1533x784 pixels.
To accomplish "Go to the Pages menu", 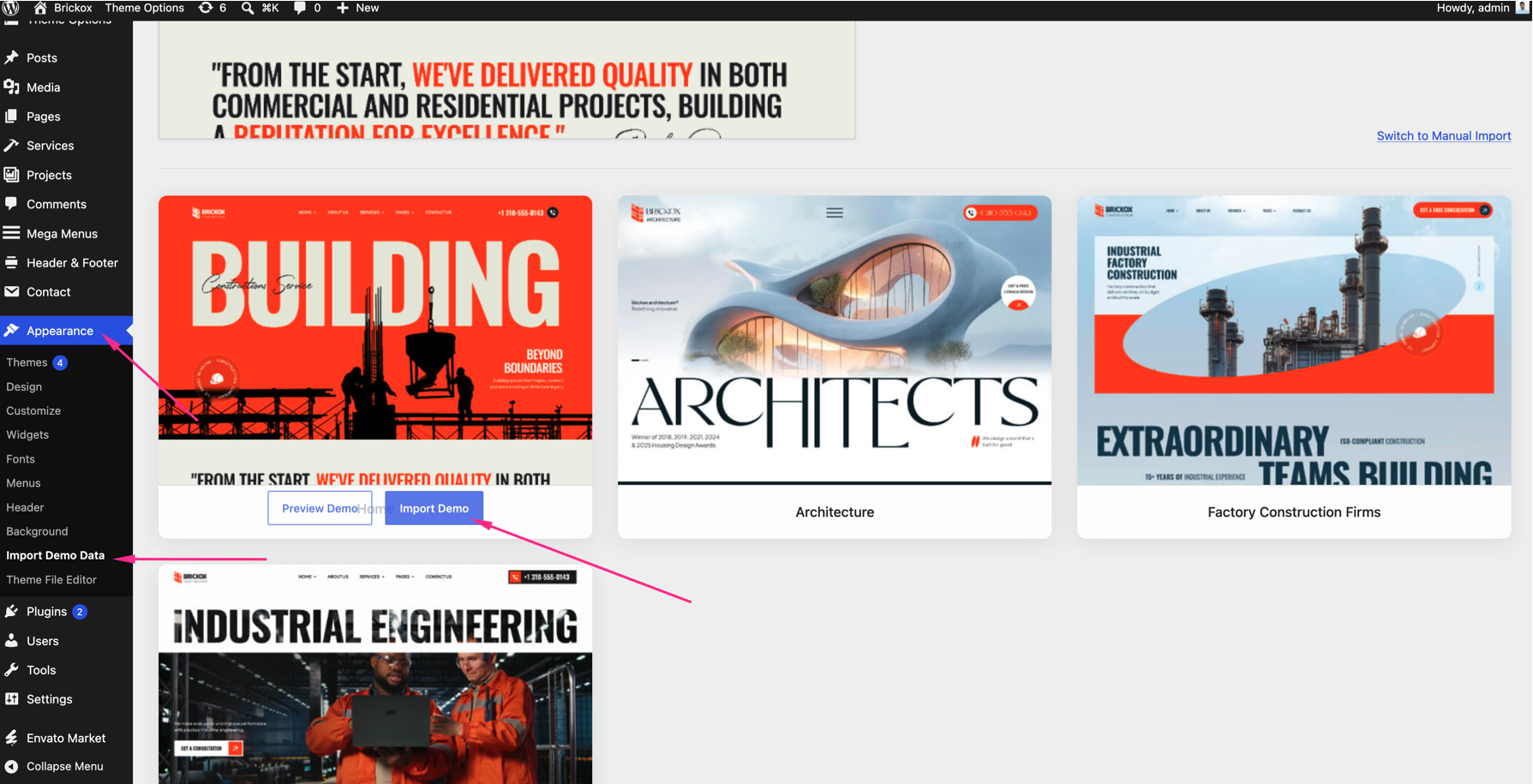I will (43, 116).
